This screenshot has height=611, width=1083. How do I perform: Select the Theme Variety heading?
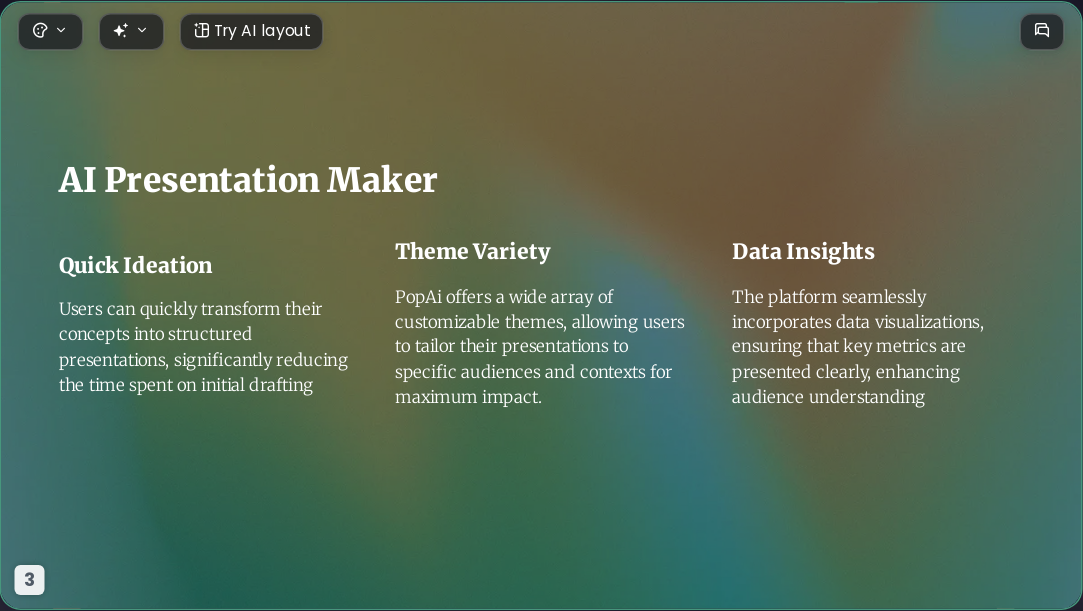pos(472,251)
